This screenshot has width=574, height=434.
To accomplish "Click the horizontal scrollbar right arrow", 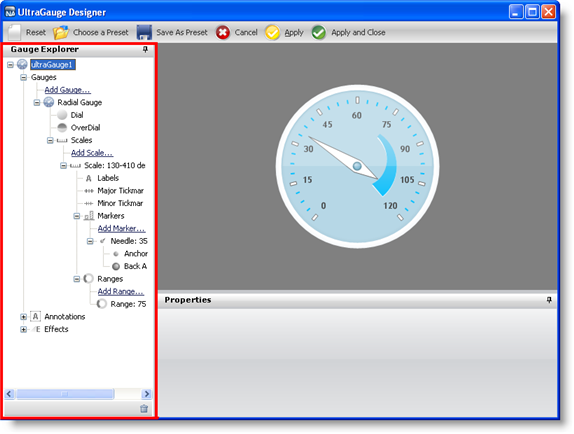I will click(x=146, y=394).
